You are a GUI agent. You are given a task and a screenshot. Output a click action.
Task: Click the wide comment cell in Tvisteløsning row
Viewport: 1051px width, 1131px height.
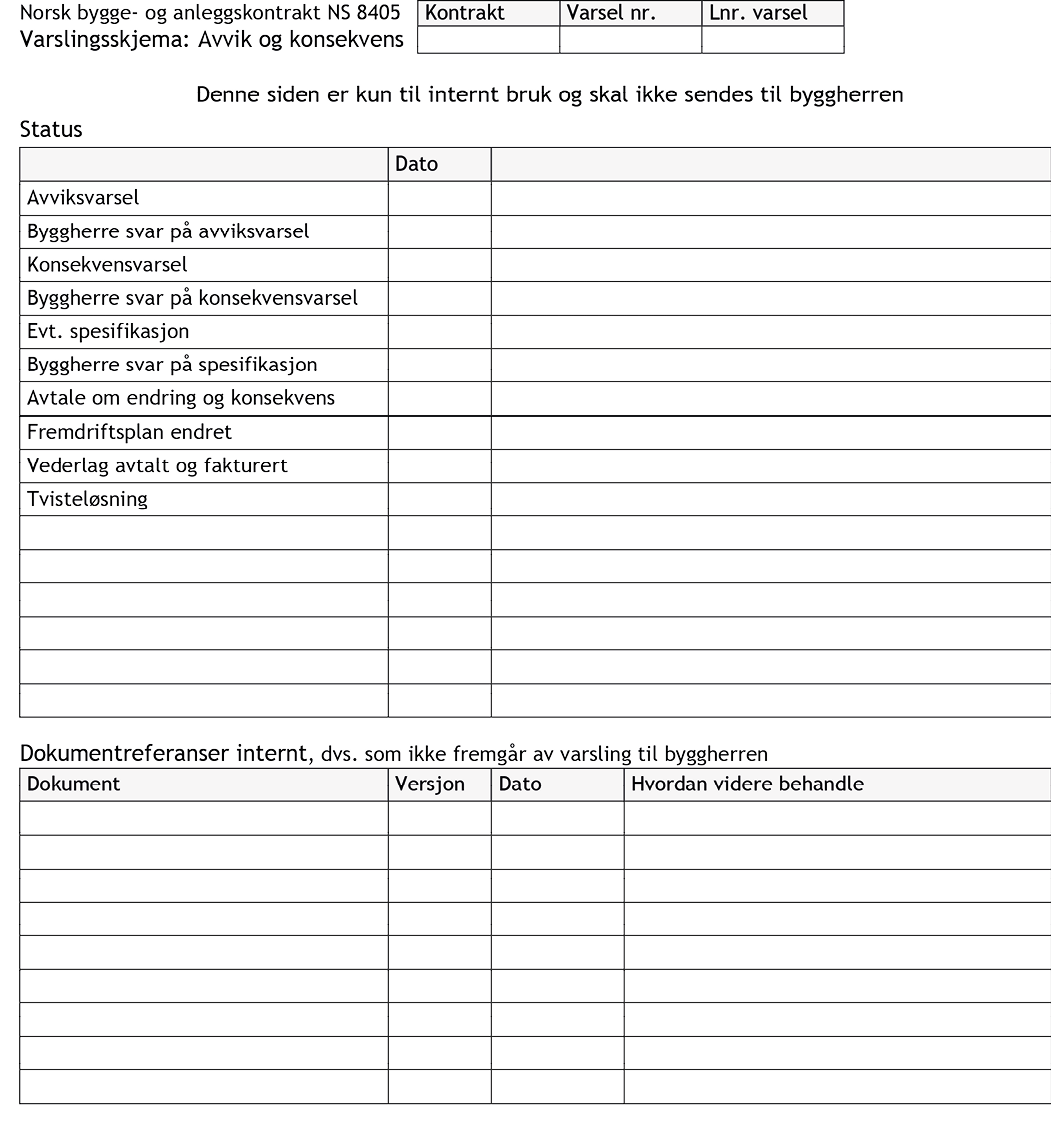coord(770,499)
